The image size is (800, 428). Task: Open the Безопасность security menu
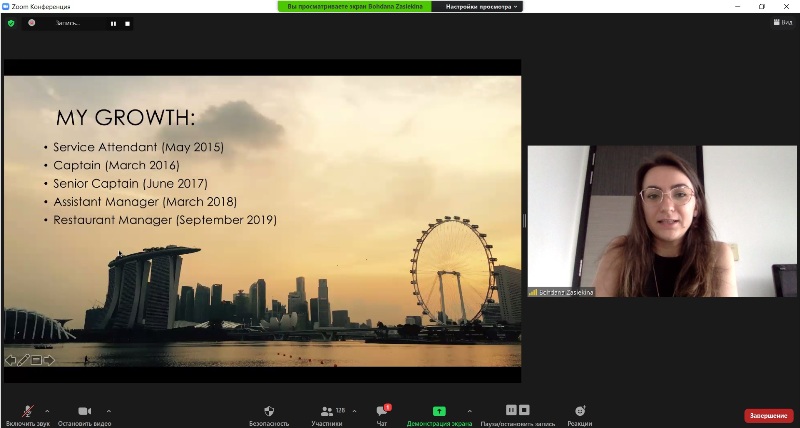coord(269,415)
